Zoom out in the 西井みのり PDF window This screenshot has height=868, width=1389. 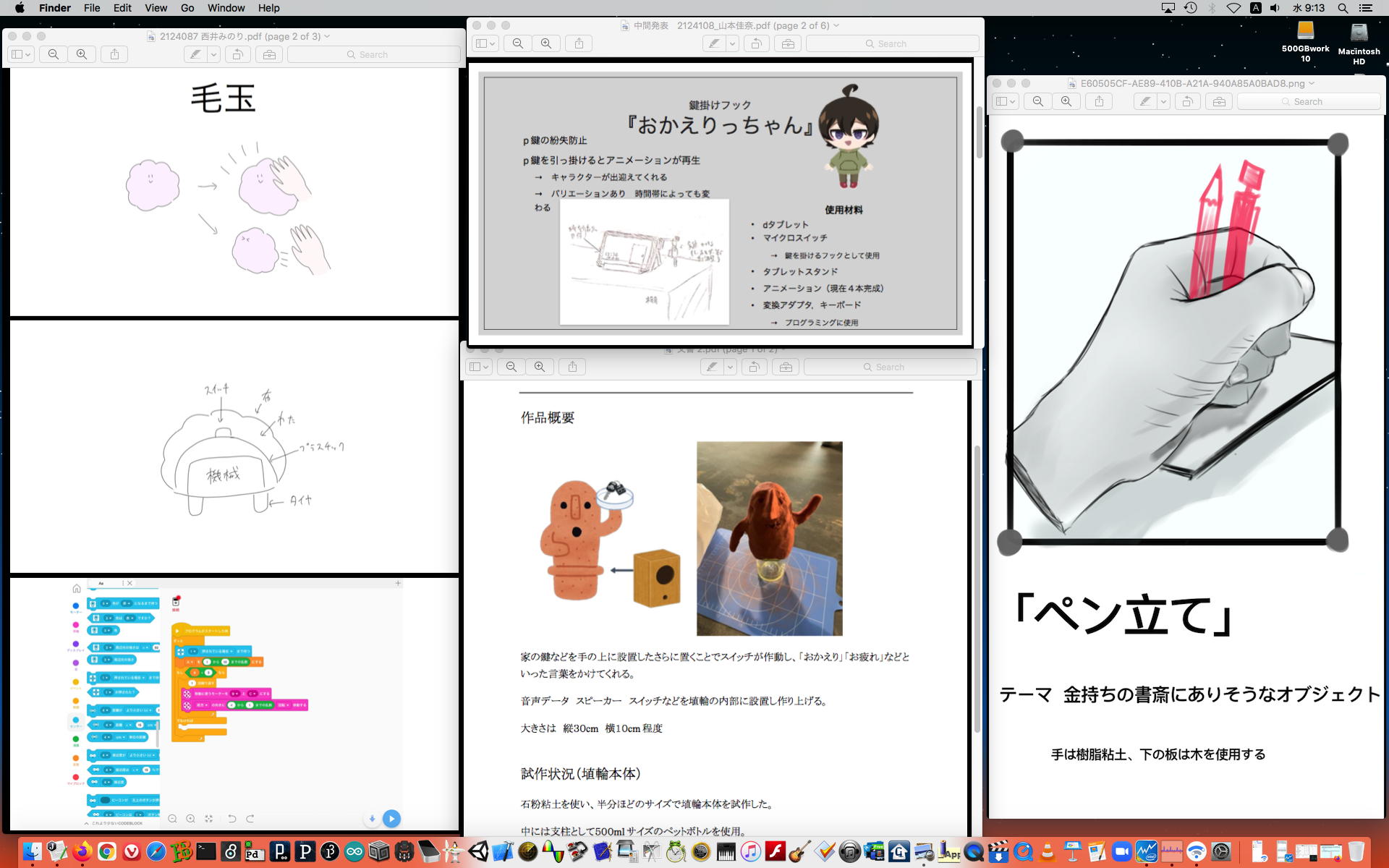pyautogui.click(x=54, y=54)
